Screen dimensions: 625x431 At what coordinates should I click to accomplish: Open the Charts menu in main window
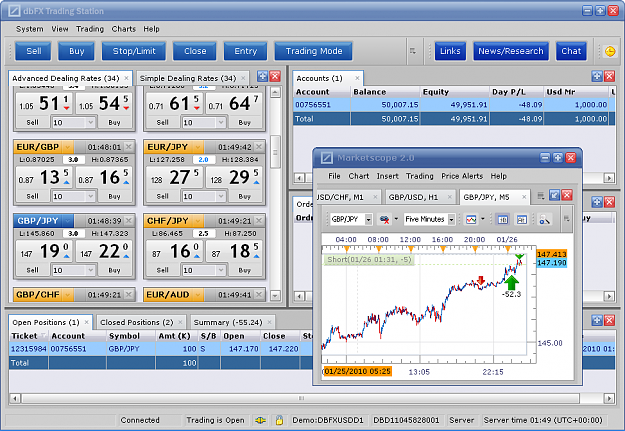point(124,29)
